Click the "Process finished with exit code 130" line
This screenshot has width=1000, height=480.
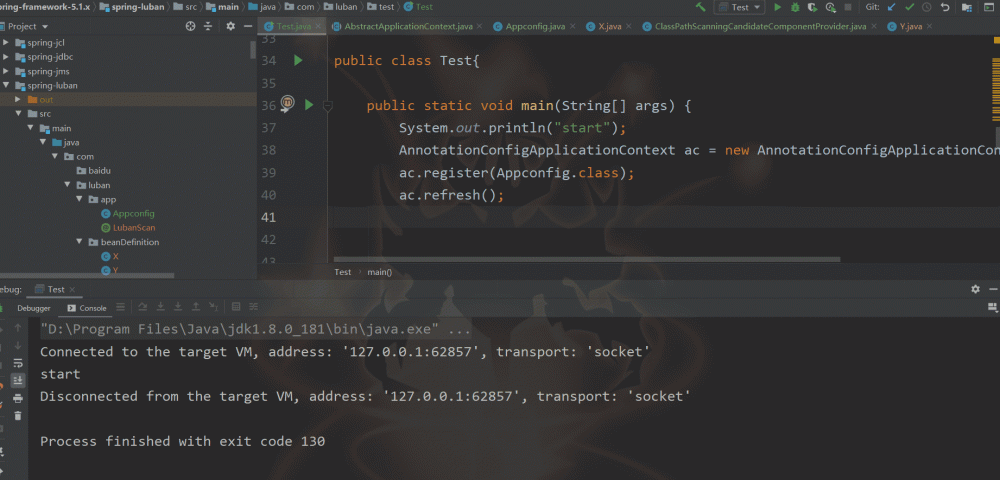[x=182, y=441]
